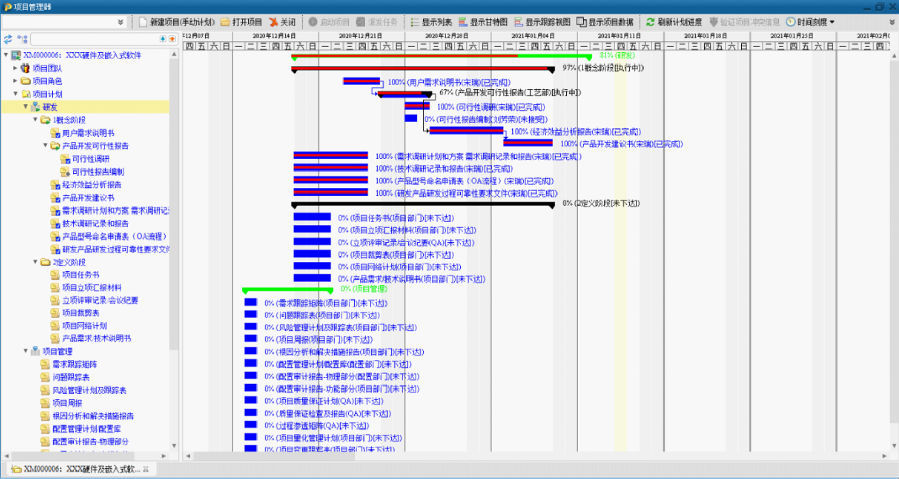This screenshot has height=479, width=899.
Task: Select 项目角色 in the tree
Action: point(47,81)
